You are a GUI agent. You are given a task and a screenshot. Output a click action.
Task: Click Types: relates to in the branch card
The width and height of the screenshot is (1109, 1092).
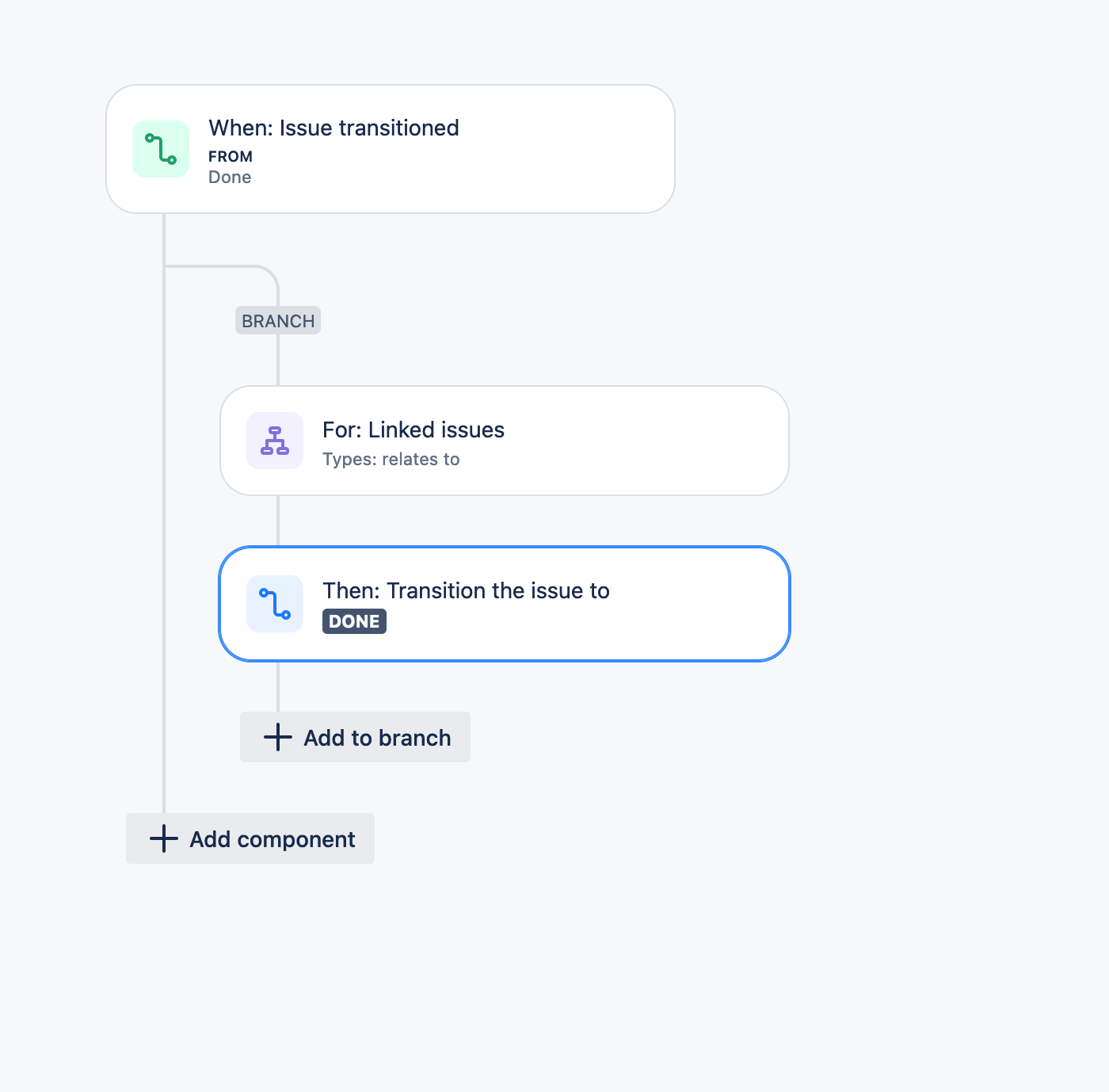[391, 459]
